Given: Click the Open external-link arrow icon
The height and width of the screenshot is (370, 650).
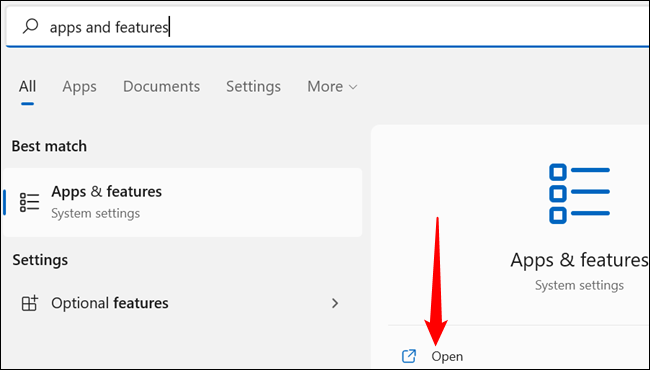Looking at the screenshot, I should pos(409,356).
